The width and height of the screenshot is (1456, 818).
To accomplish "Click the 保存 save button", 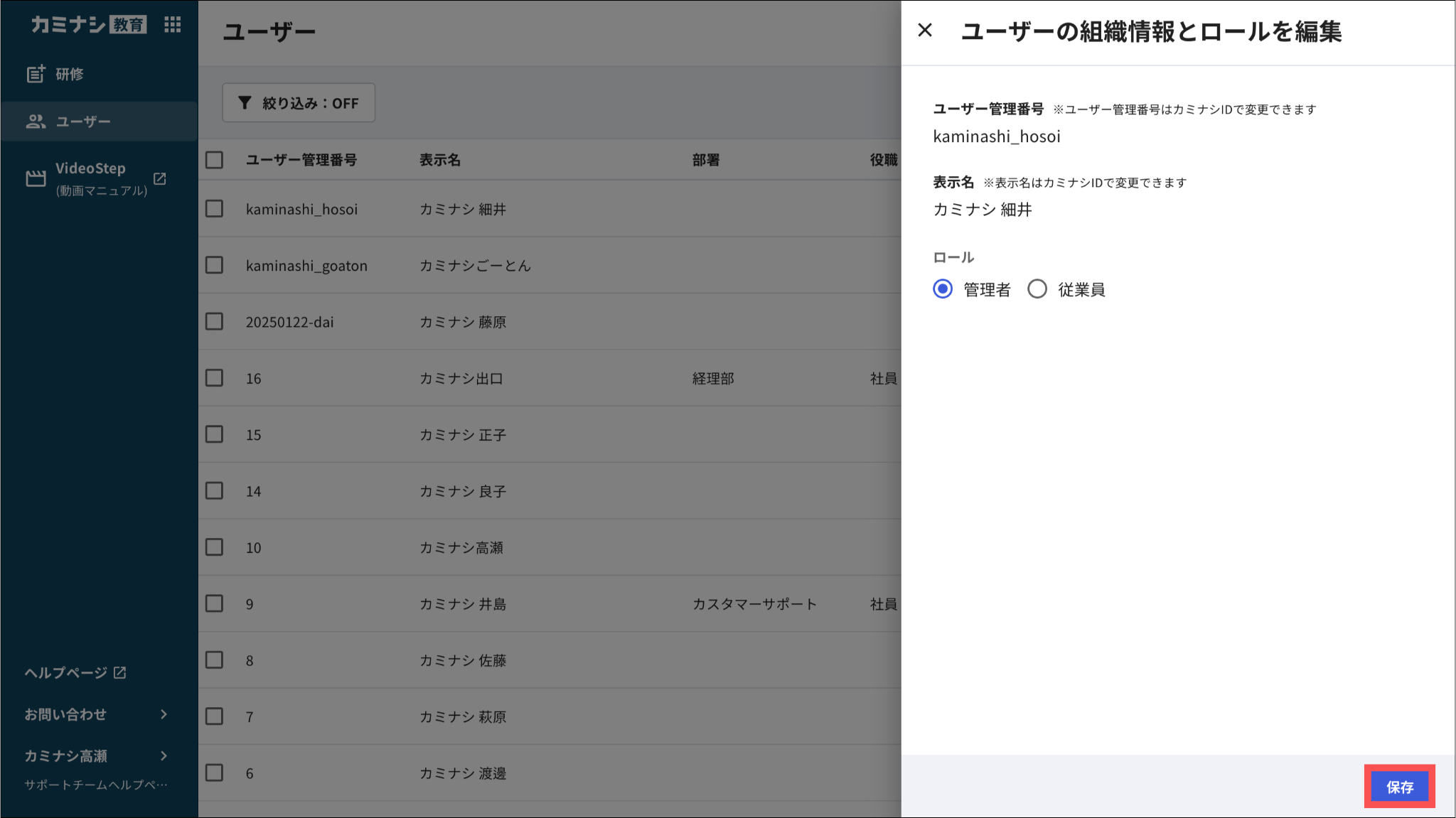I will [x=1399, y=787].
